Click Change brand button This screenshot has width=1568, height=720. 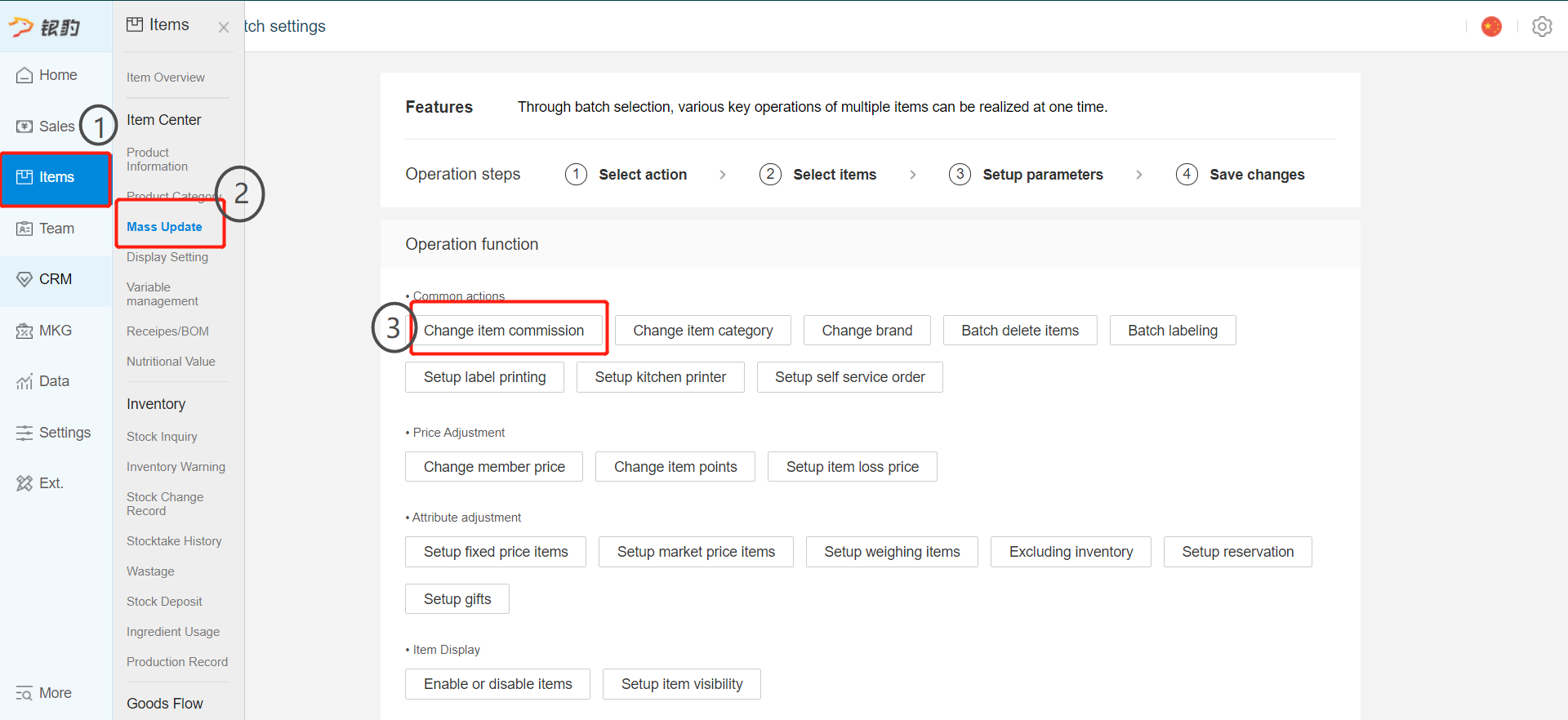(867, 331)
